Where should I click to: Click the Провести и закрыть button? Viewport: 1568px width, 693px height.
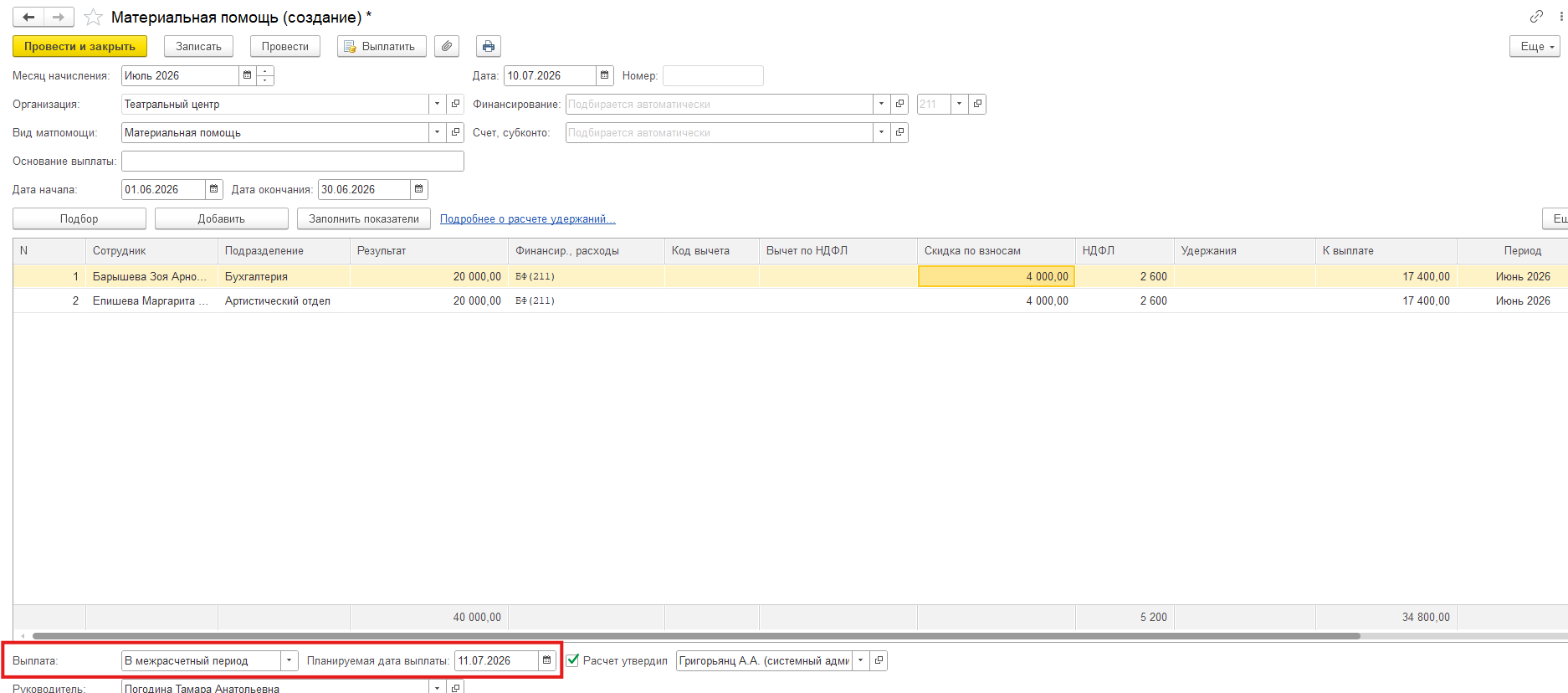click(x=79, y=46)
